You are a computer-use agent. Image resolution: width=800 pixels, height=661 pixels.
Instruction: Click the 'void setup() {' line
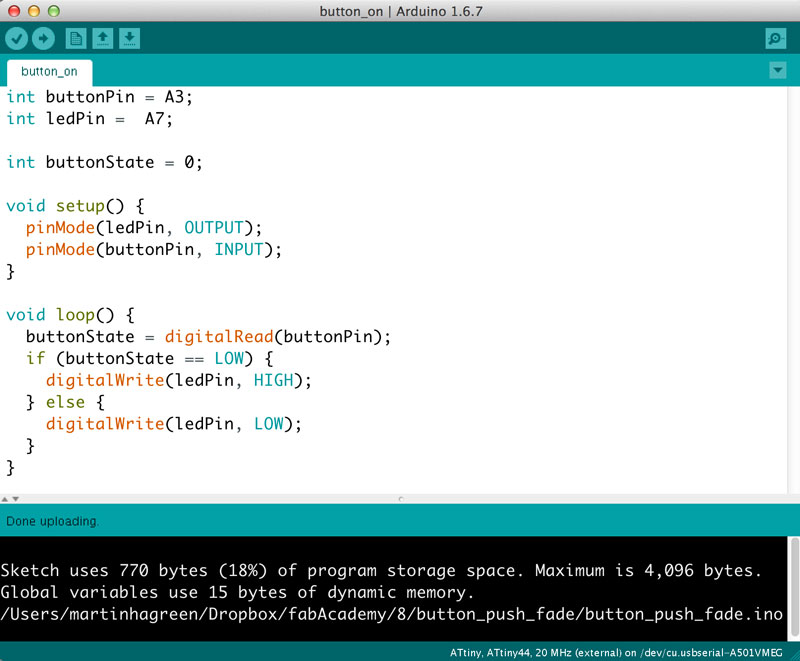(x=76, y=206)
